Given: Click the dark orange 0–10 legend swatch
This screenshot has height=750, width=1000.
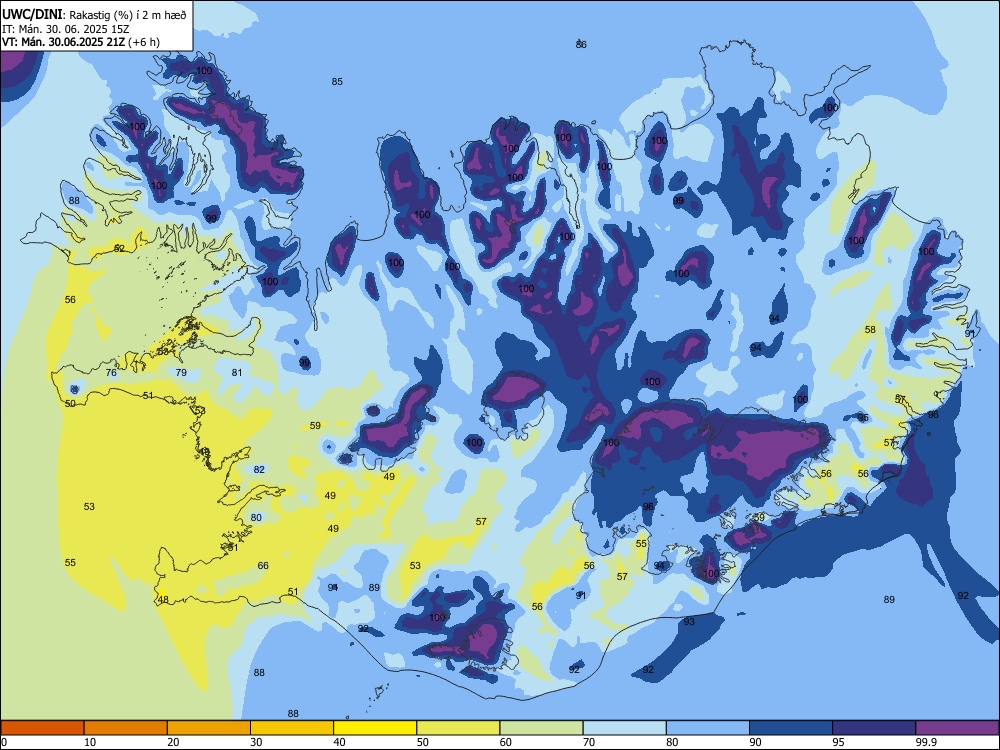Looking at the screenshot, I should pyautogui.click(x=42, y=728).
